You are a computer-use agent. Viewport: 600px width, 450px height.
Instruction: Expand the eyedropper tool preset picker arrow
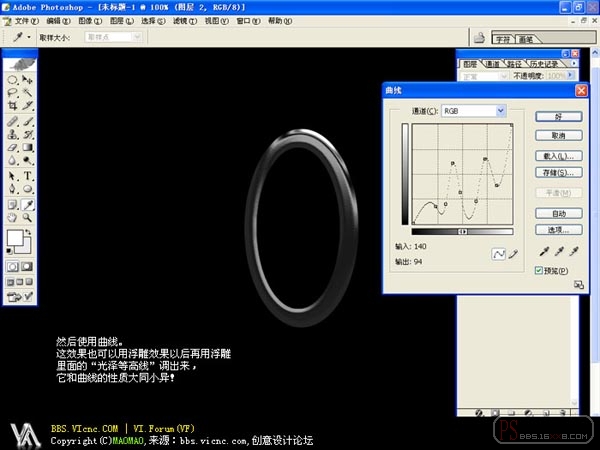coord(29,37)
